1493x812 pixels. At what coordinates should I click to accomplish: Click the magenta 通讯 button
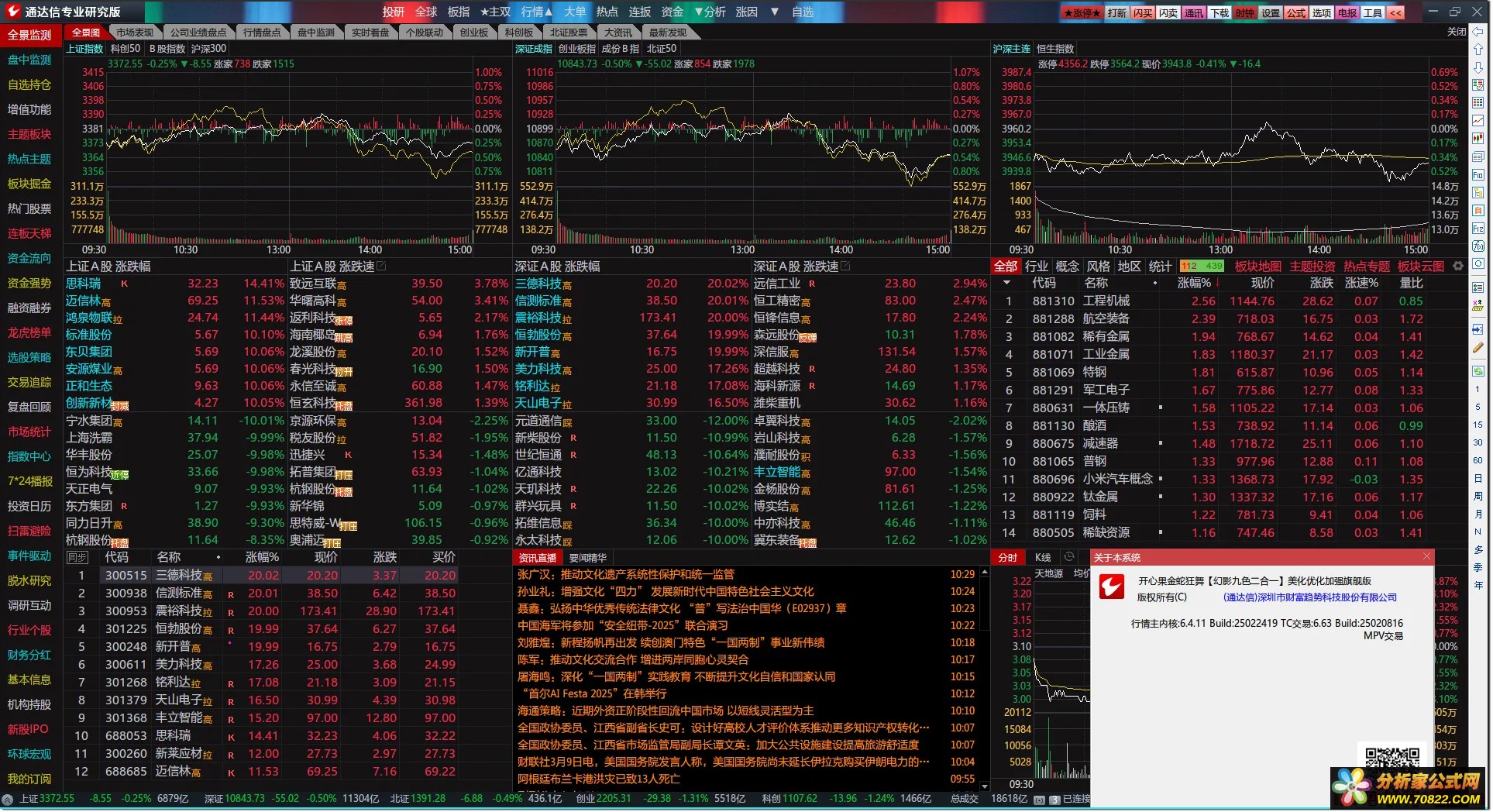[x=1194, y=12]
